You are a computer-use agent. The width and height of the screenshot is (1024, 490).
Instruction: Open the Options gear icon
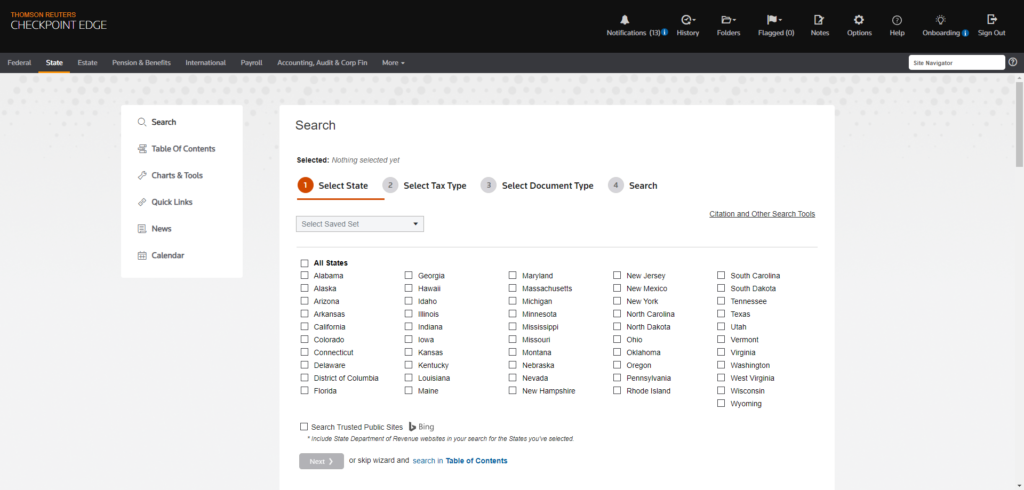pyautogui.click(x=858, y=19)
